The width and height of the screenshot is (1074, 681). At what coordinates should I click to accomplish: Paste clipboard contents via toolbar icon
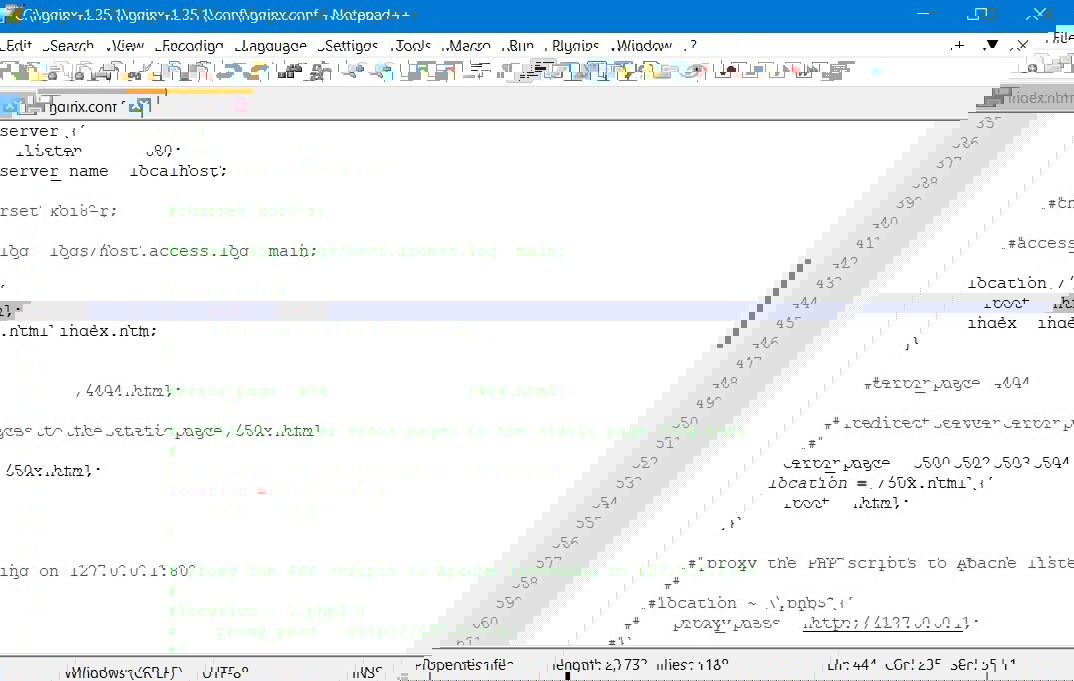click(203, 71)
